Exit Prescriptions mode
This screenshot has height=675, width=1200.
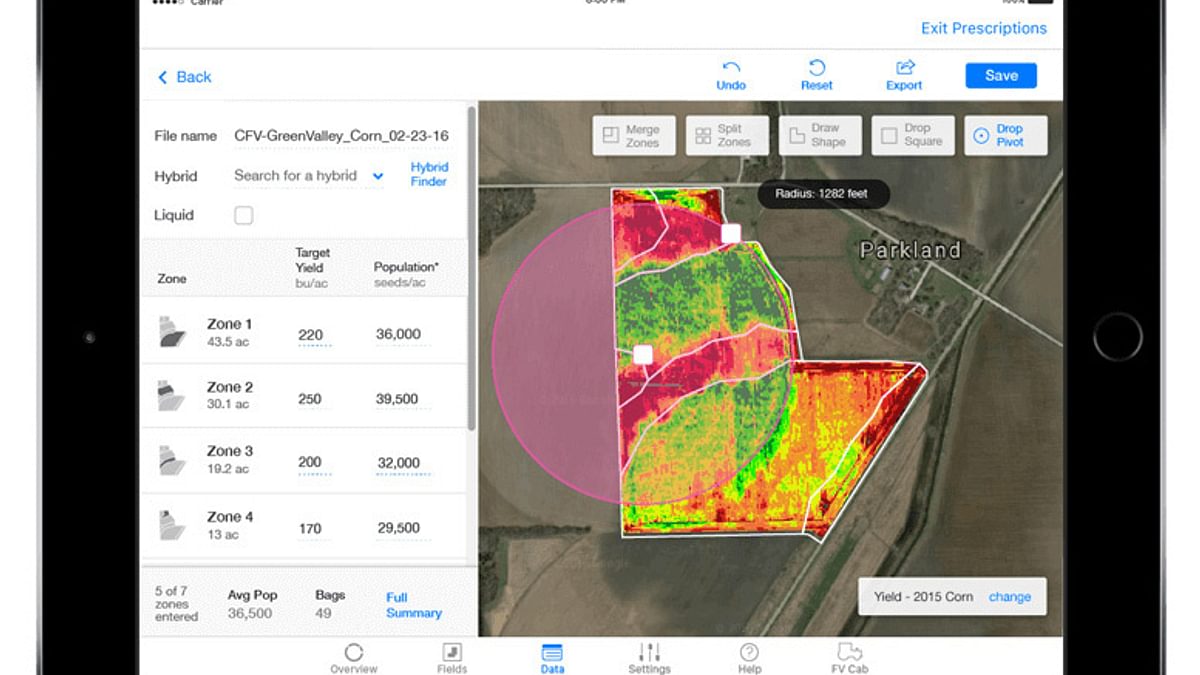[984, 28]
